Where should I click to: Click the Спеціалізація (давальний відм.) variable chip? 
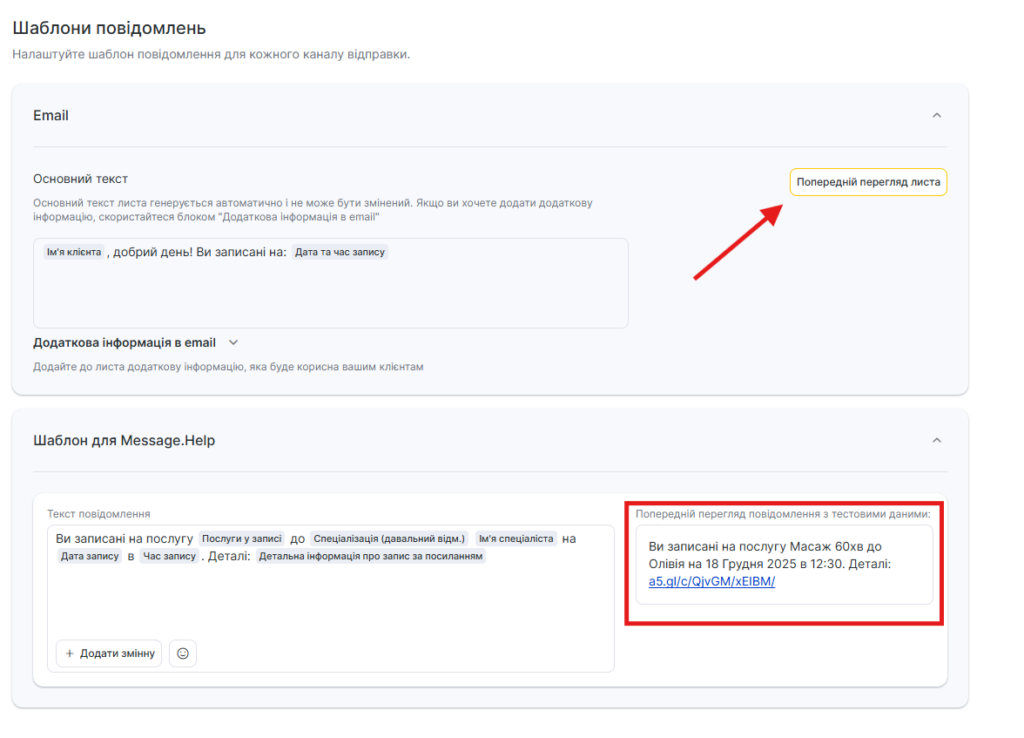(x=389, y=538)
